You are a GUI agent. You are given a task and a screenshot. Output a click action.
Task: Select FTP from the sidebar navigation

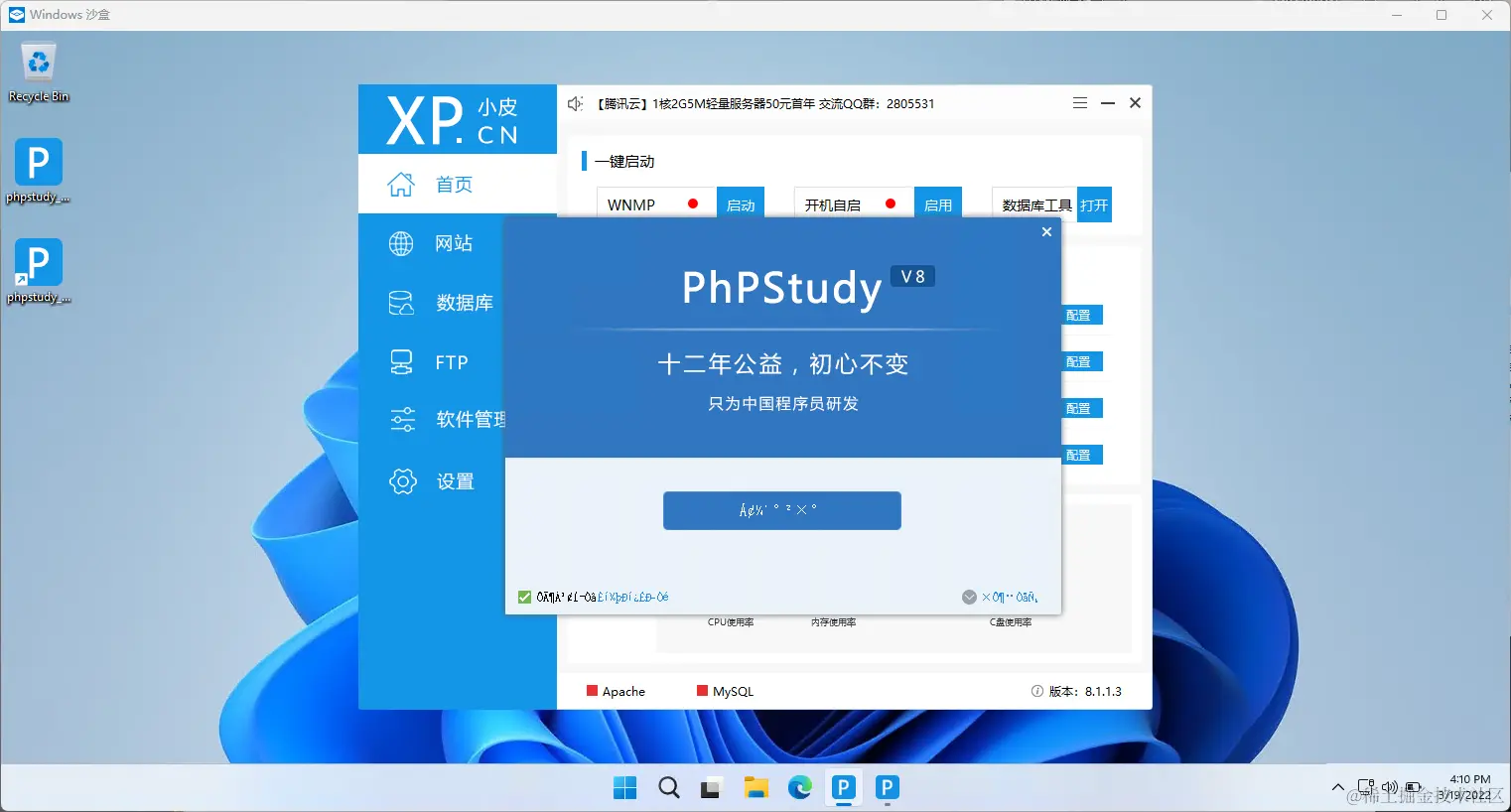point(400,361)
